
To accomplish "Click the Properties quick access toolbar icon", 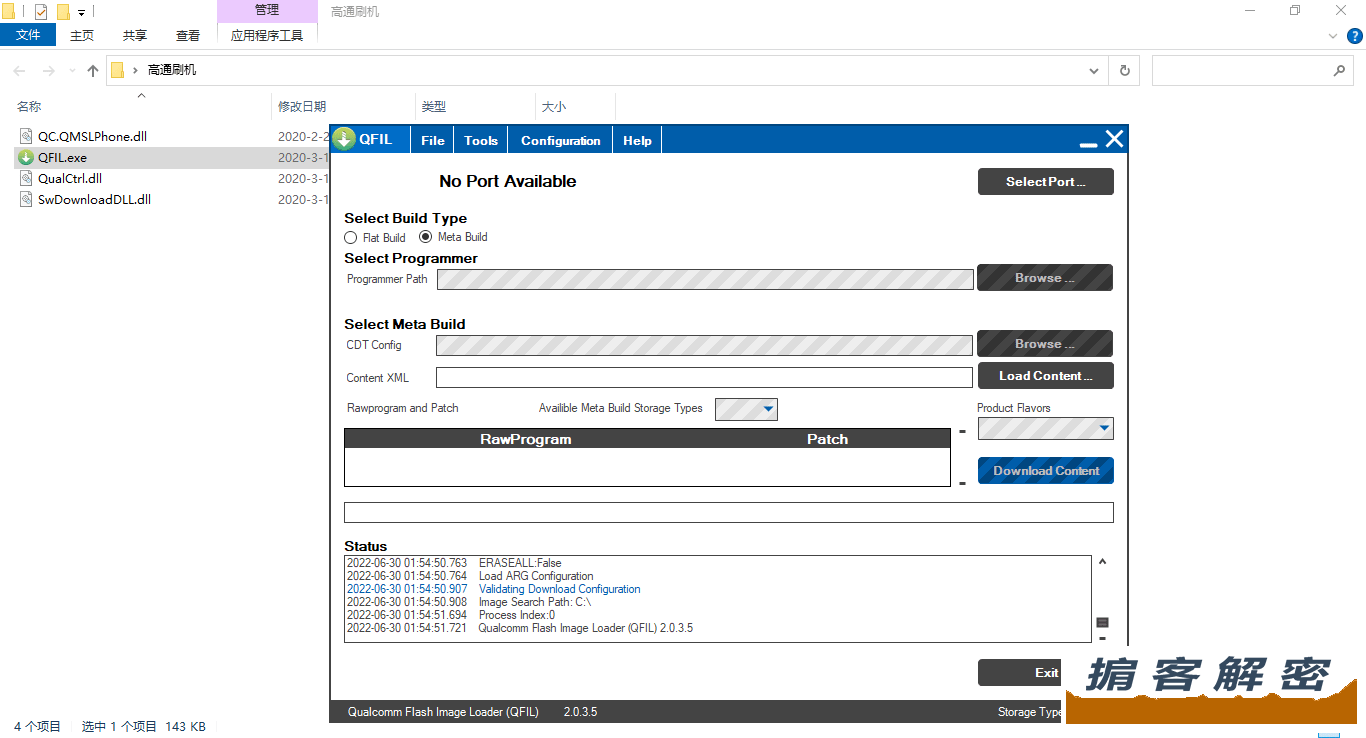I will click(x=41, y=12).
